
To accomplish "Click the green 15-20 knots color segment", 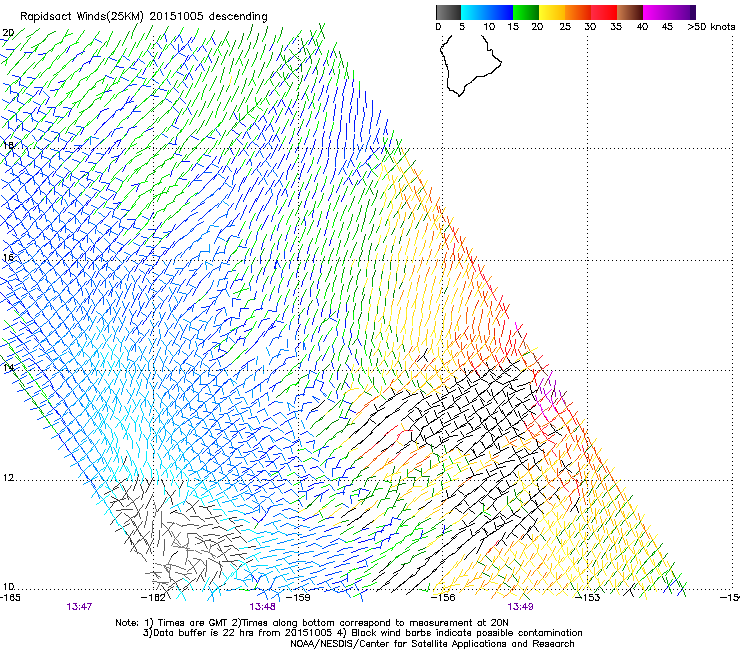I will (526, 12).
